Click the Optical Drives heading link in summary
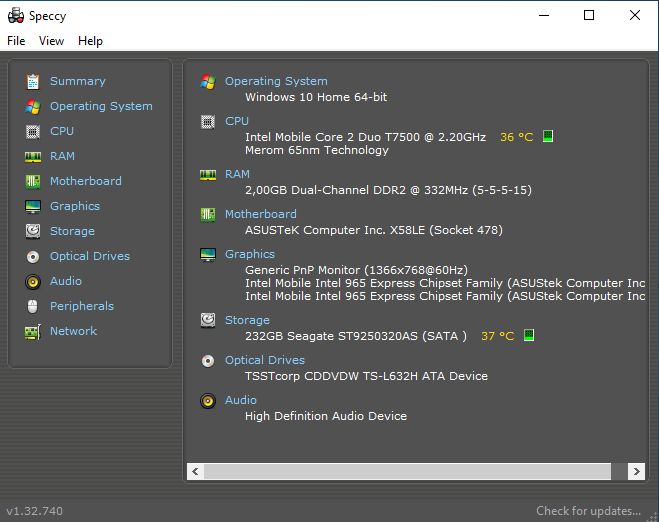This screenshot has height=522, width=659. [265, 360]
